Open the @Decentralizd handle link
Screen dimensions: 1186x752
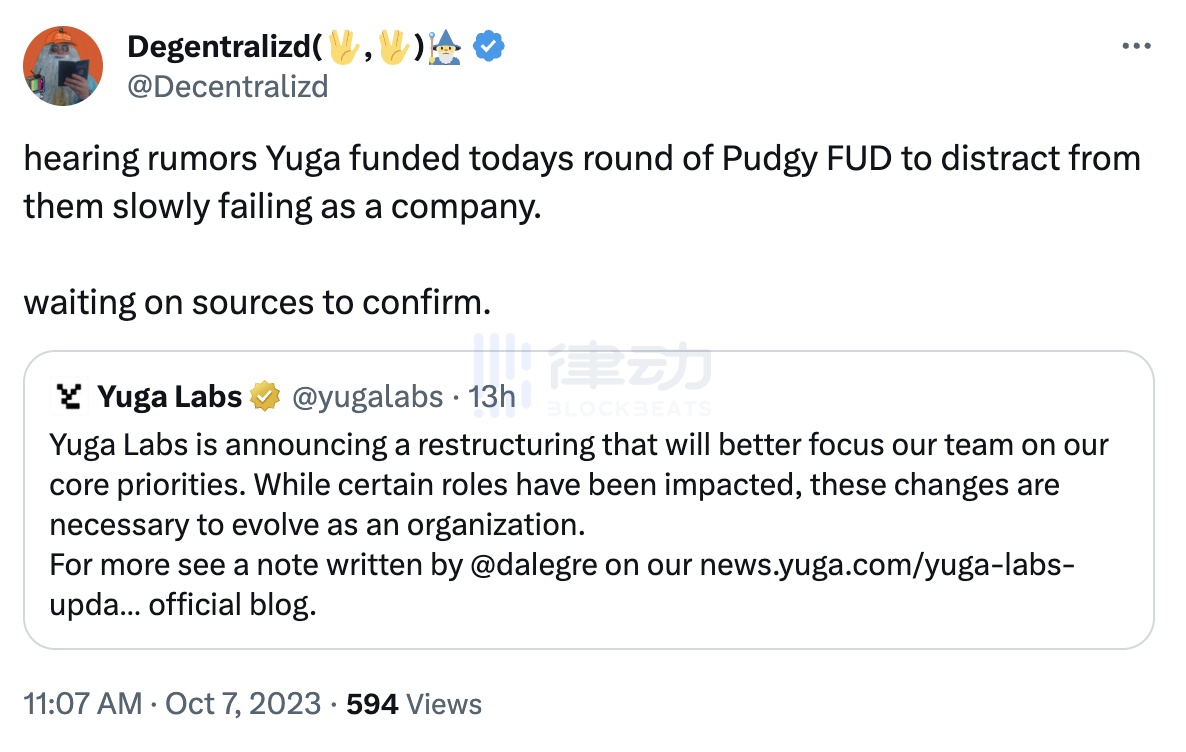coord(227,86)
